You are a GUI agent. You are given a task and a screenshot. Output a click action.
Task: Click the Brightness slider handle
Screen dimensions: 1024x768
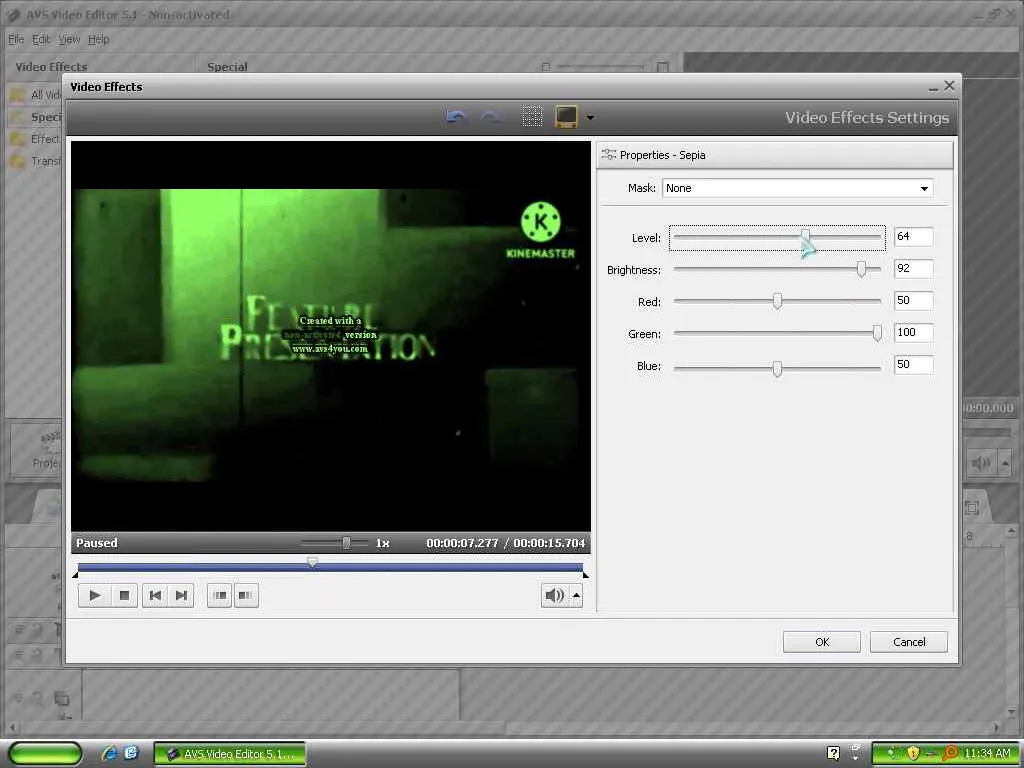point(861,269)
